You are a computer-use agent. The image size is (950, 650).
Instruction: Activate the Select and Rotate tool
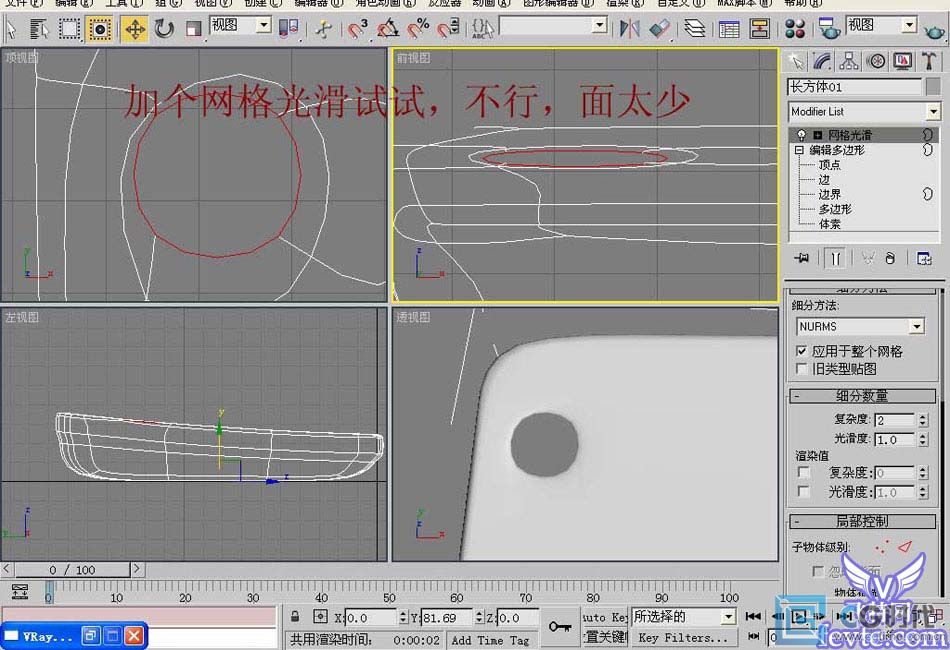164,29
